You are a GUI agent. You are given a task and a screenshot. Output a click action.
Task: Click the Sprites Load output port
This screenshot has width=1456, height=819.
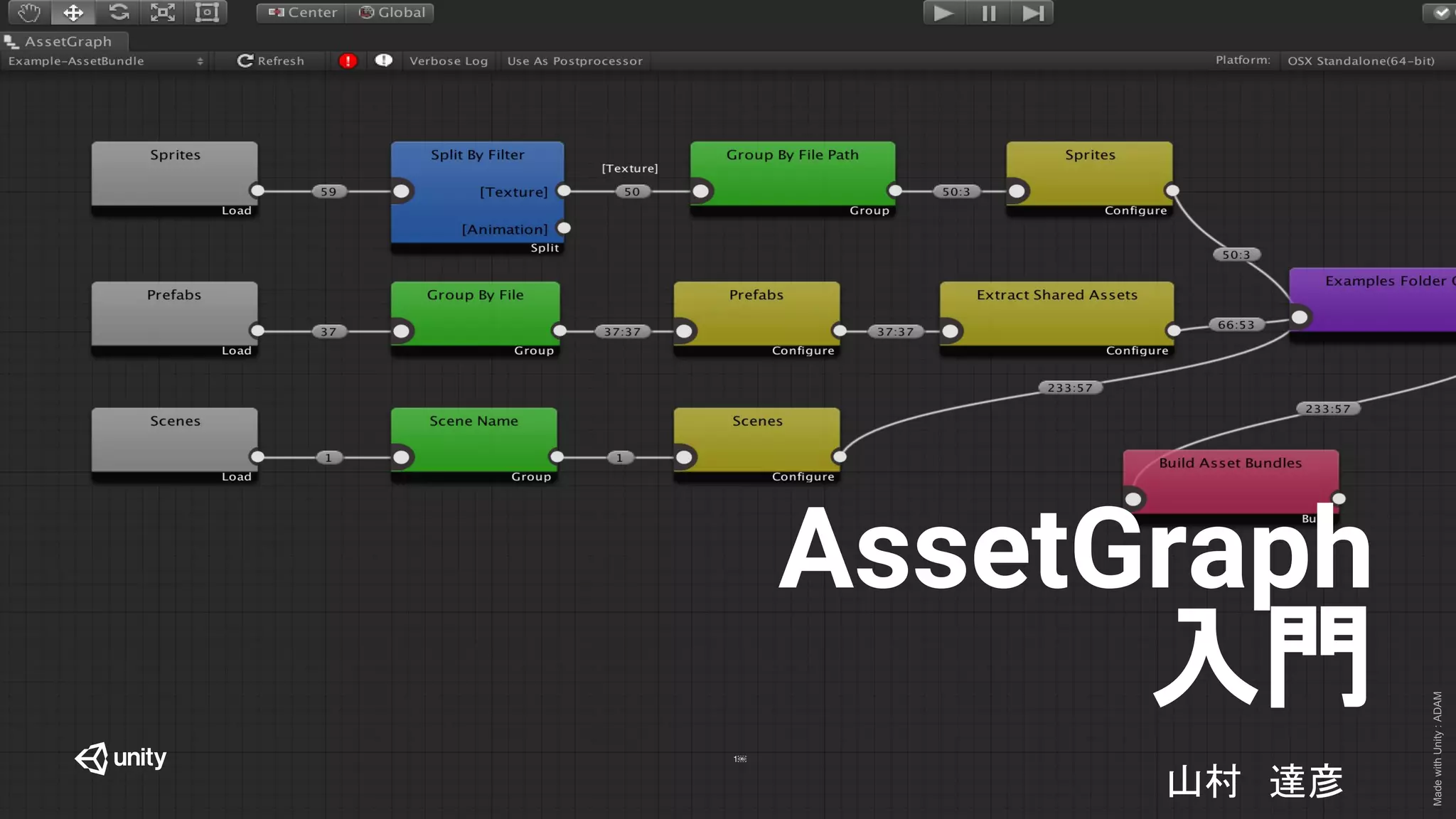(x=257, y=191)
